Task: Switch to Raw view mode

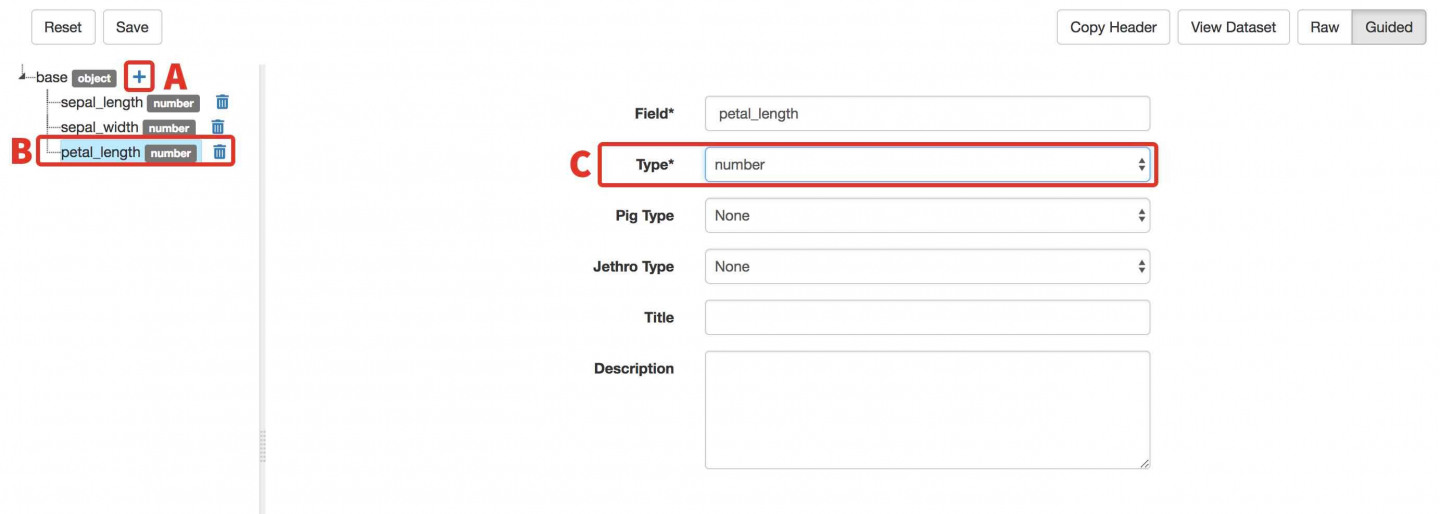Action: (1324, 27)
